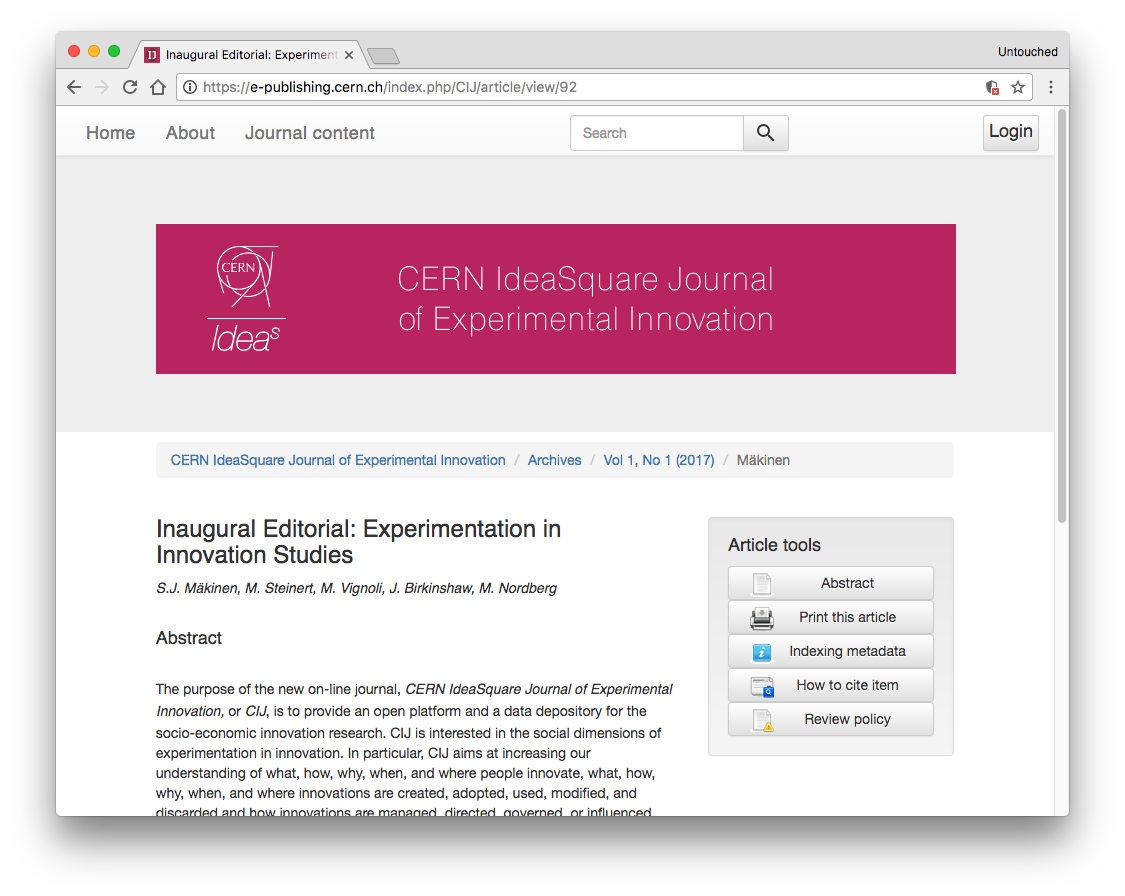View site information icon in address bar
Screen dimensions: 1125x896
coord(189,87)
